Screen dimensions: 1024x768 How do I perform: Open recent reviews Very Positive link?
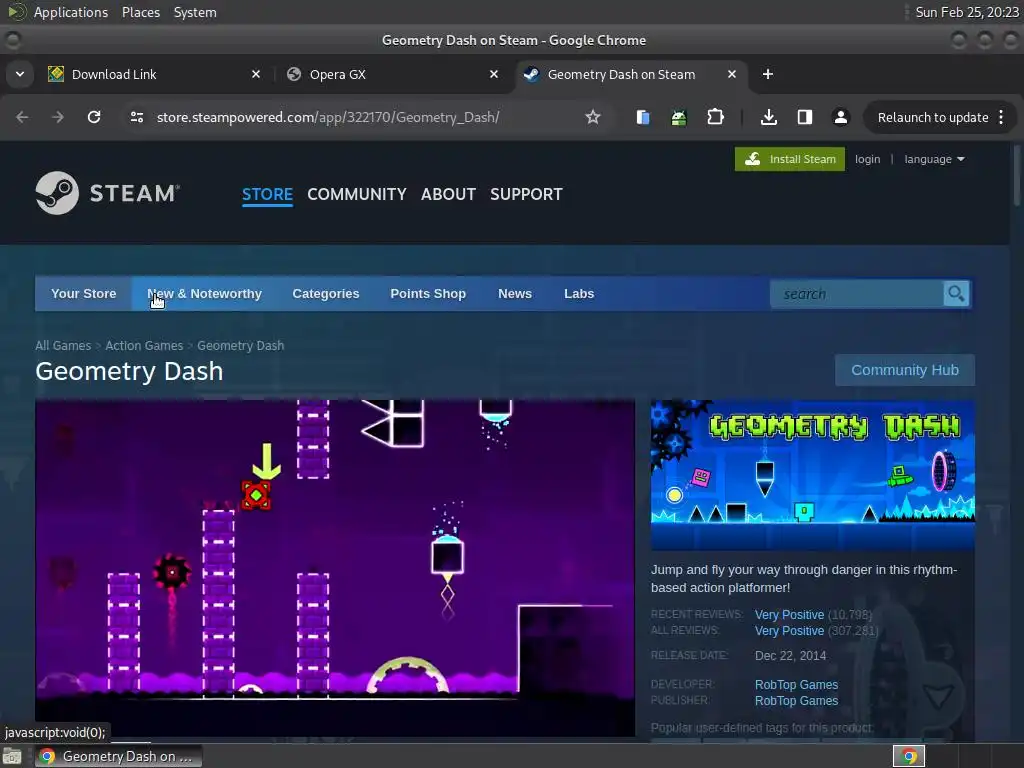coord(789,615)
